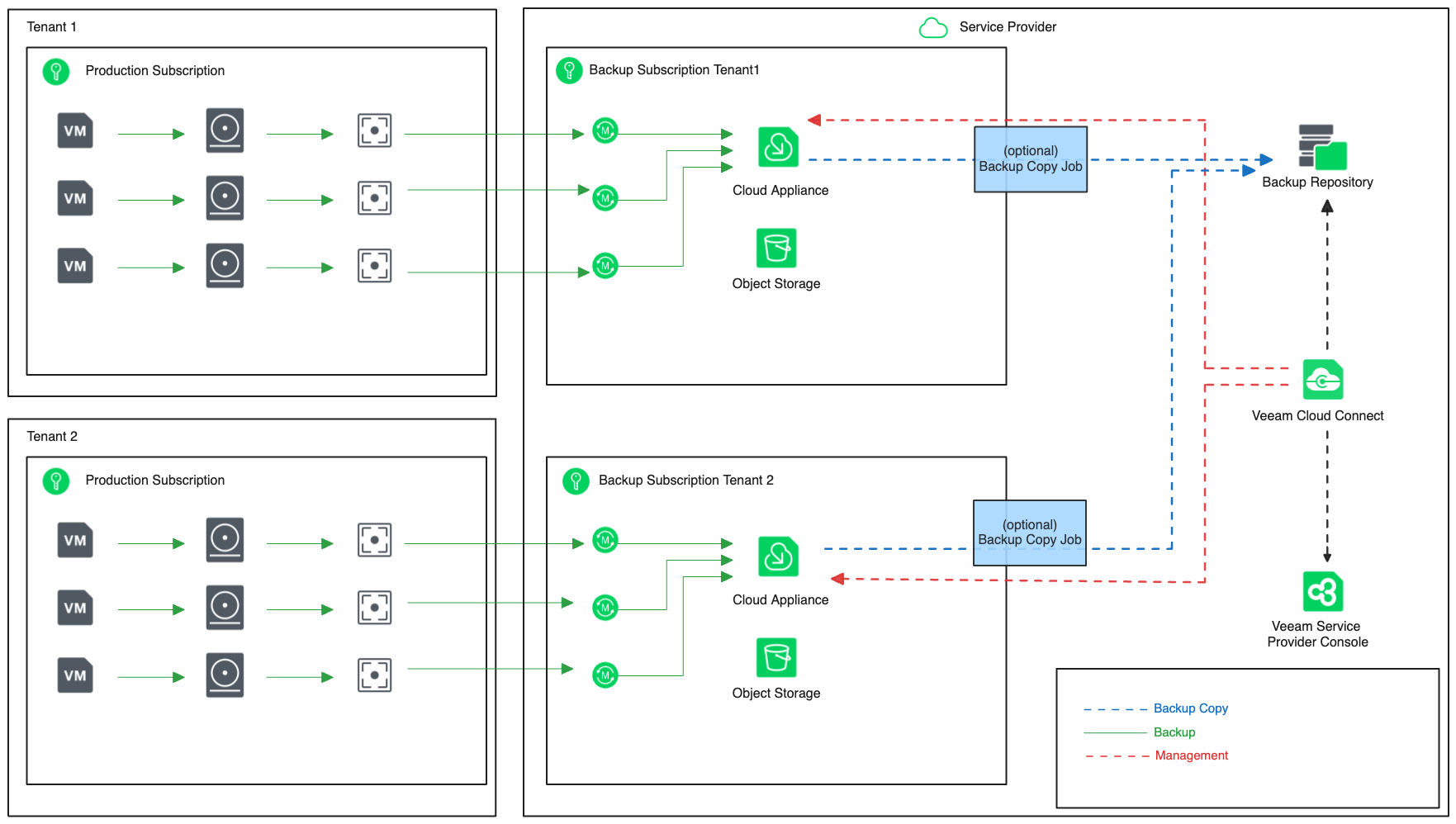This screenshot has height=824, width=1456.
Task: Click the bottom disk icon in Tenant 1
Action: click(x=225, y=266)
